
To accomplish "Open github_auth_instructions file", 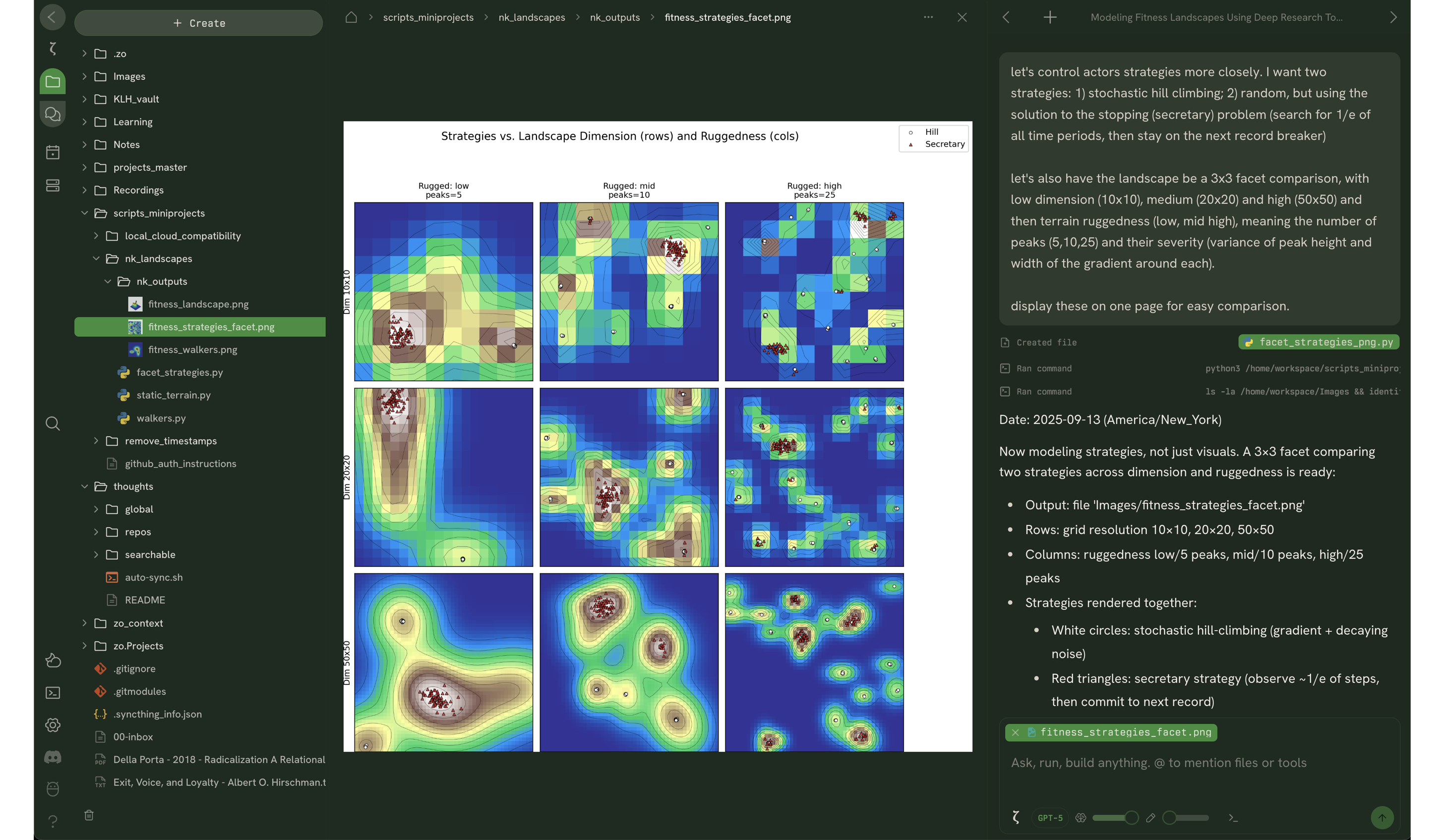I will (180, 463).
